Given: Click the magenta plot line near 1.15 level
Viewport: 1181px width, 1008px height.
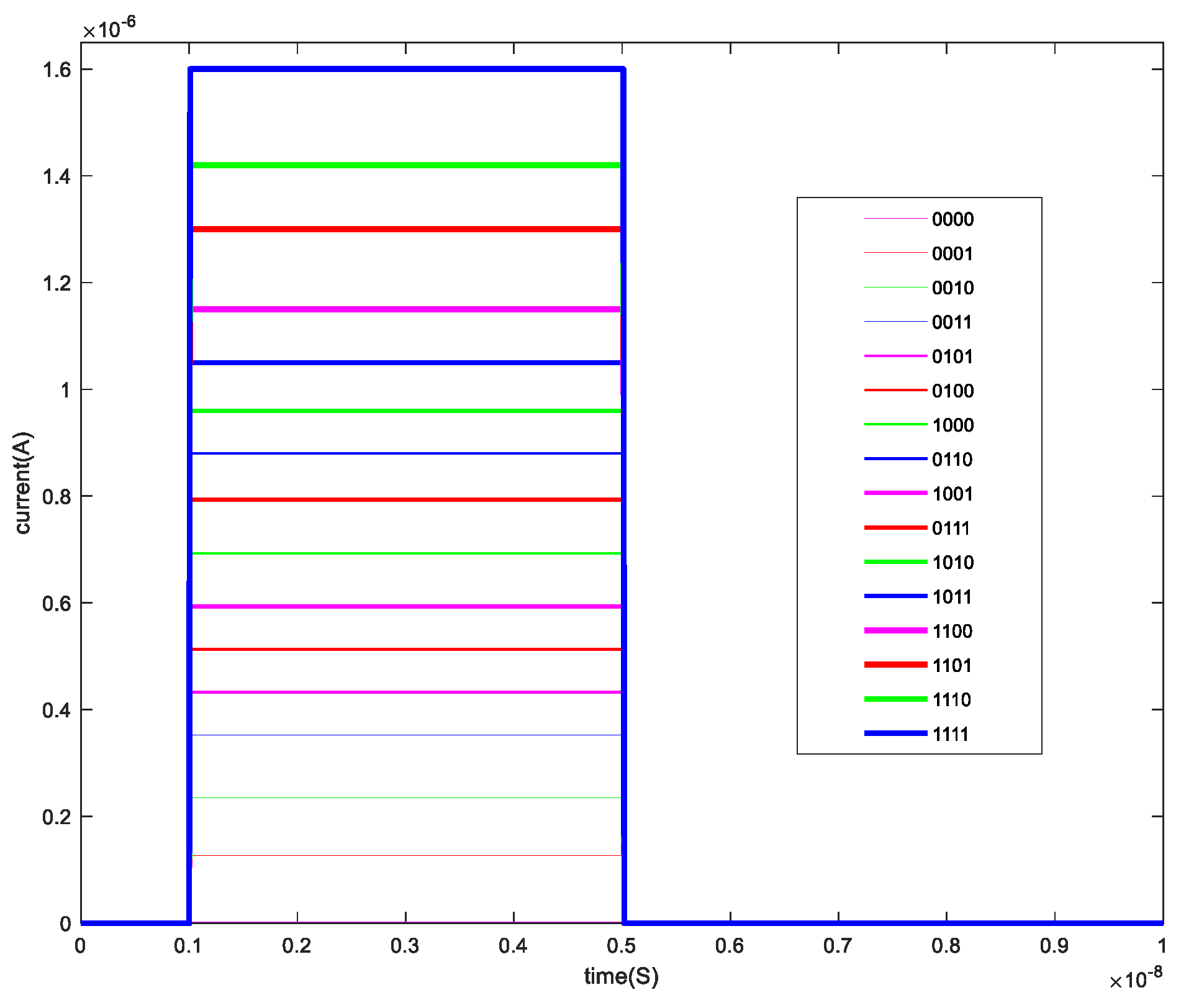Looking at the screenshot, I should (x=404, y=309).
